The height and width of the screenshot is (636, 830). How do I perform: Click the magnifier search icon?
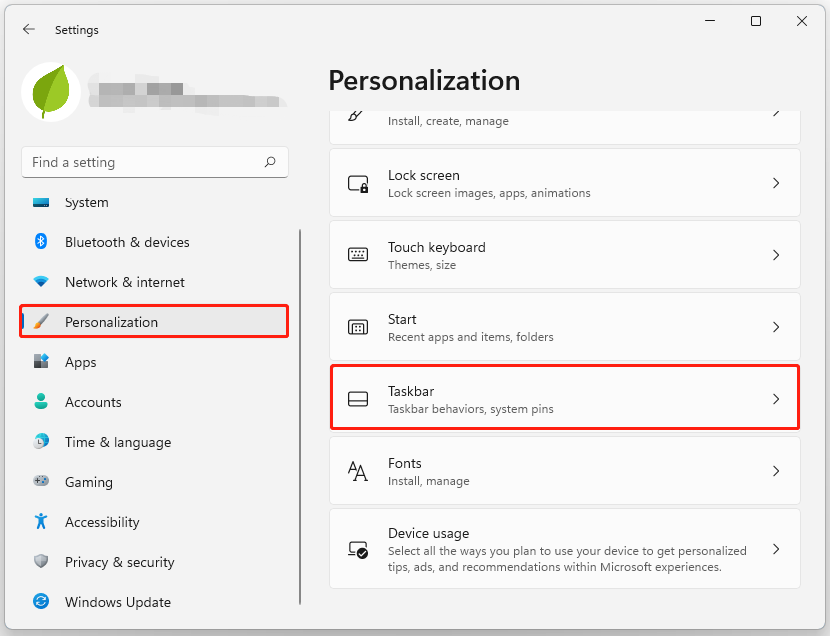click(x=270, y=162)
